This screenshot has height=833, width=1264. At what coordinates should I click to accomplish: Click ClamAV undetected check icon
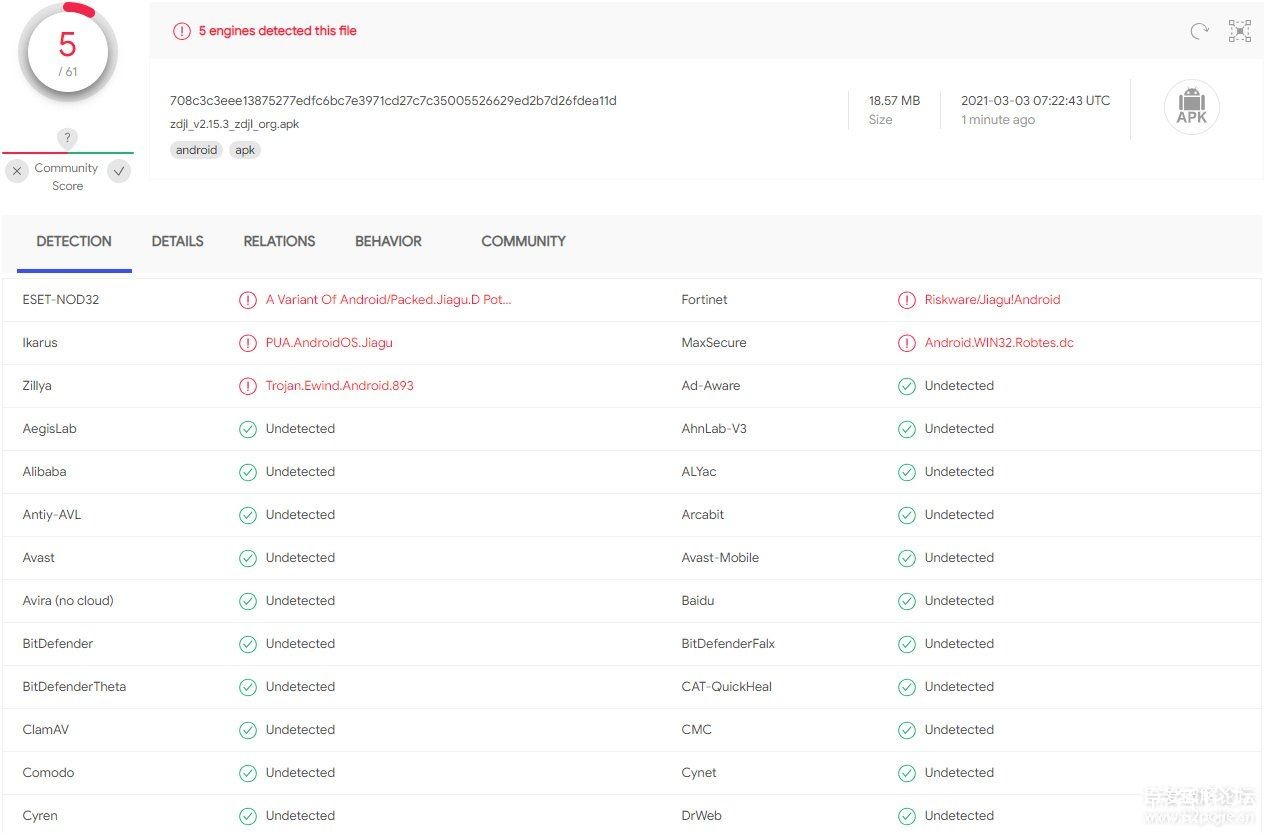click(248, 730)
